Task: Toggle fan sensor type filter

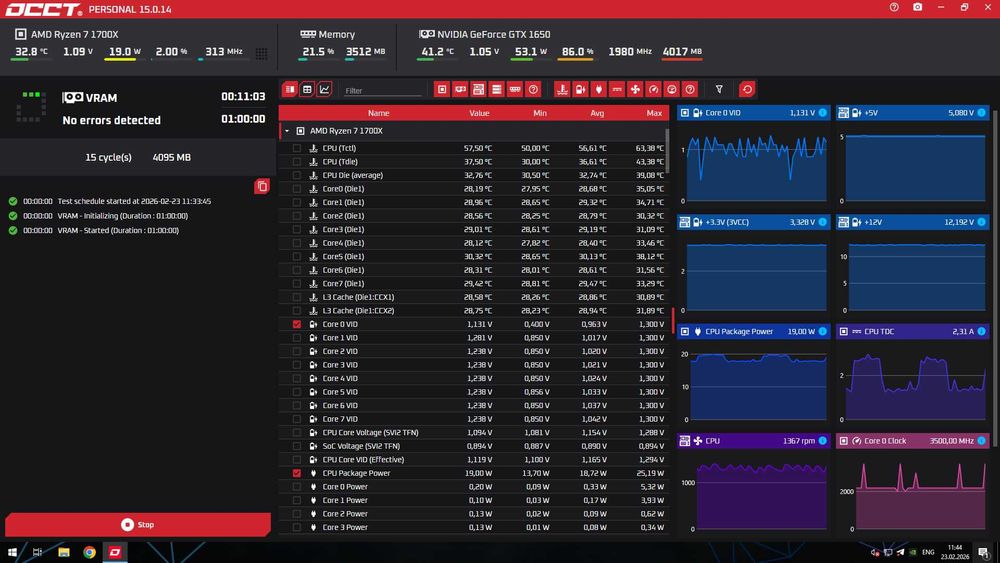Action: point(635,89)
